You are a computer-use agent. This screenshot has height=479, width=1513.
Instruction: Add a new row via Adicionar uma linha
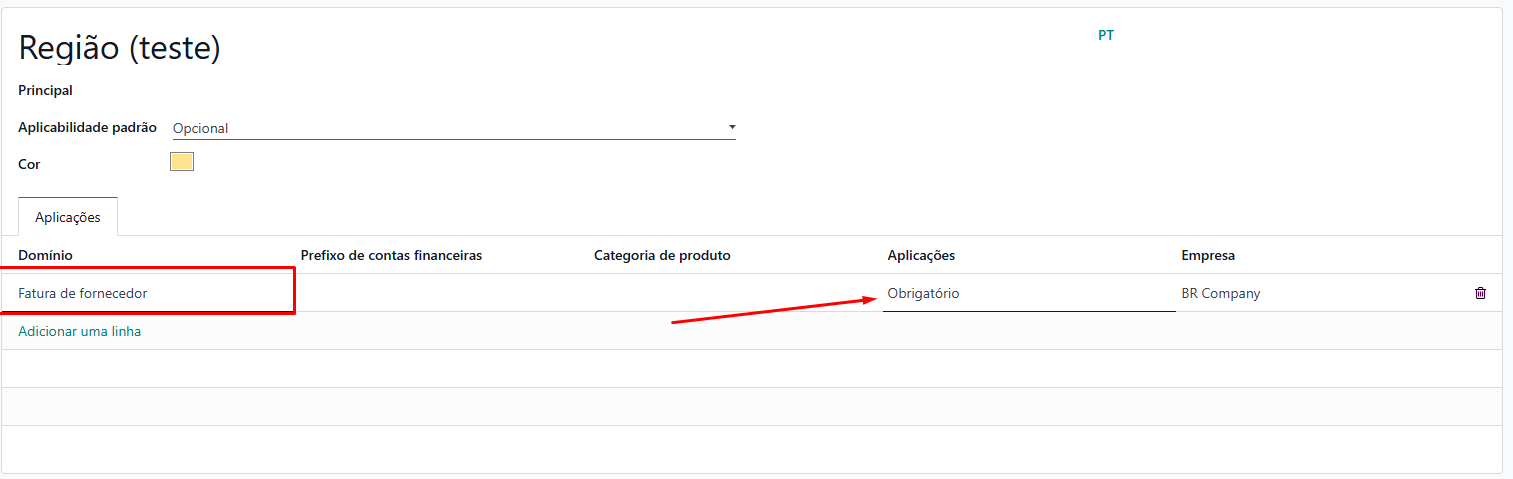80,331
